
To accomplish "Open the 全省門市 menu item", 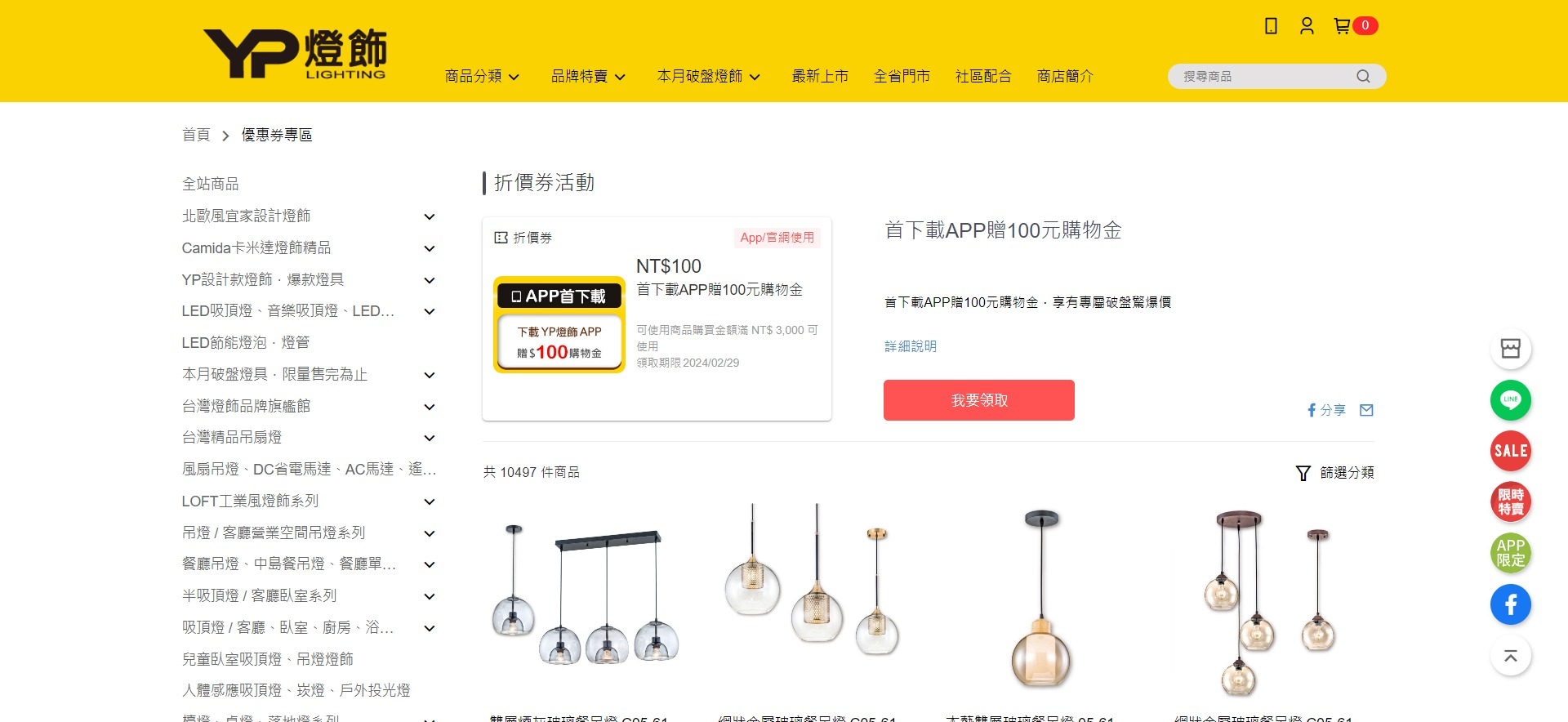I will tap(902, 76).
